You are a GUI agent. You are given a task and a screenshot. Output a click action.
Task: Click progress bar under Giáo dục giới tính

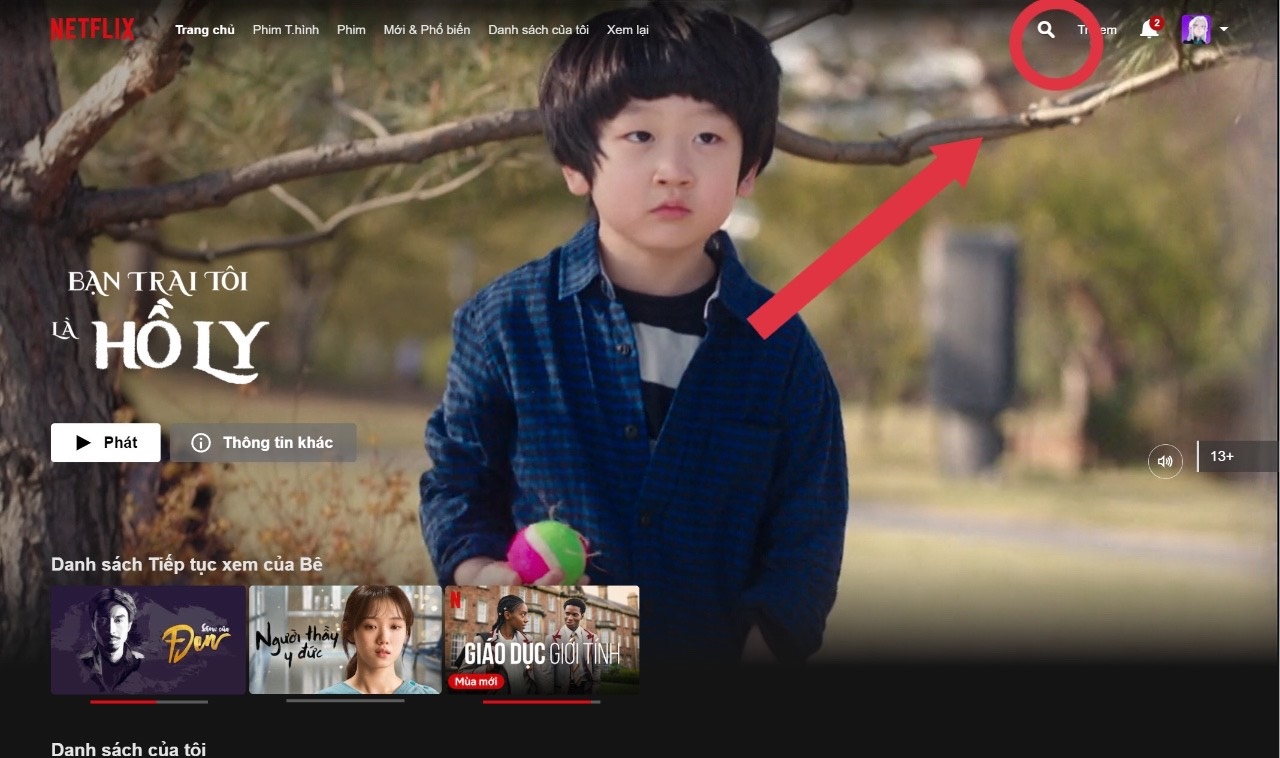coord(542,702)
